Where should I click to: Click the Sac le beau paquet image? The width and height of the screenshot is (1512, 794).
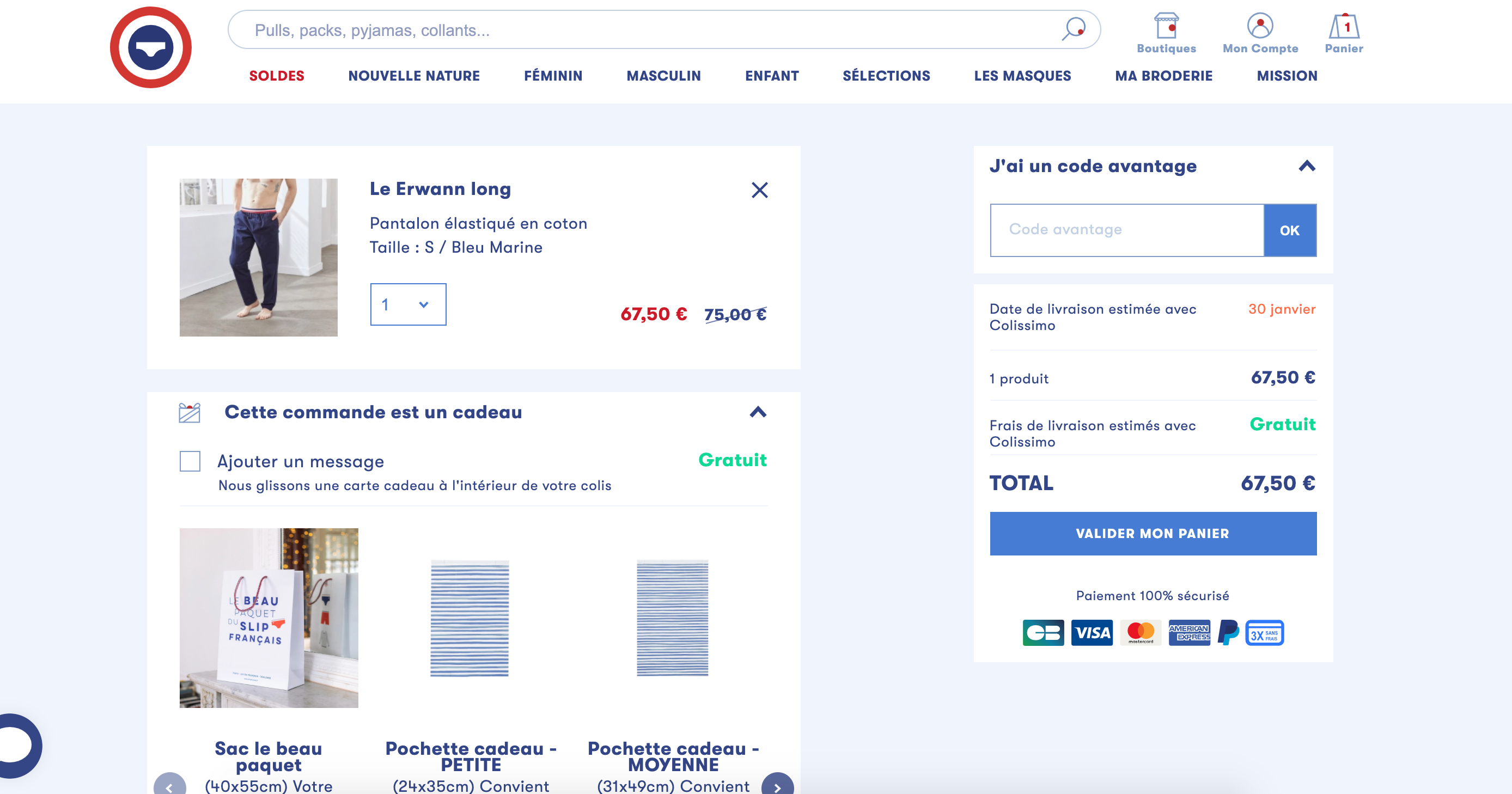point(269,618)
